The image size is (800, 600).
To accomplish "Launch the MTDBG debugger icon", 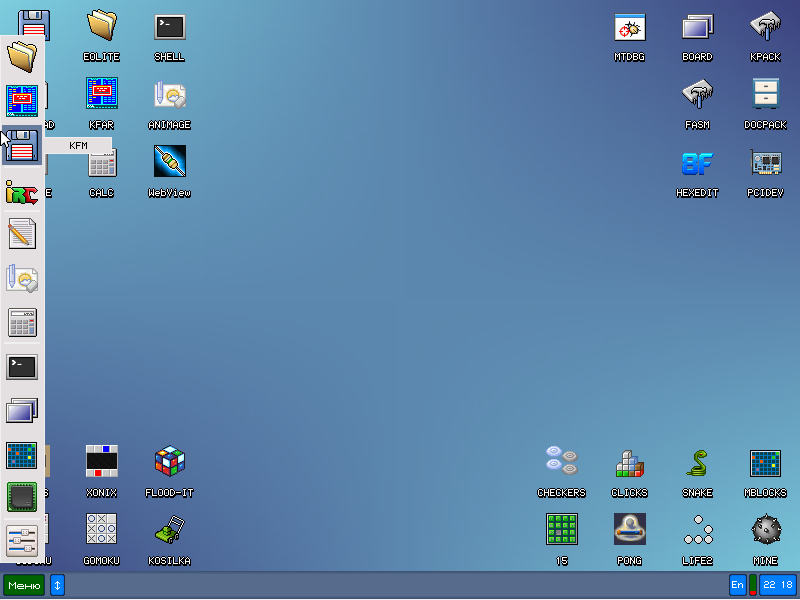I will click(x=629, y=27).
